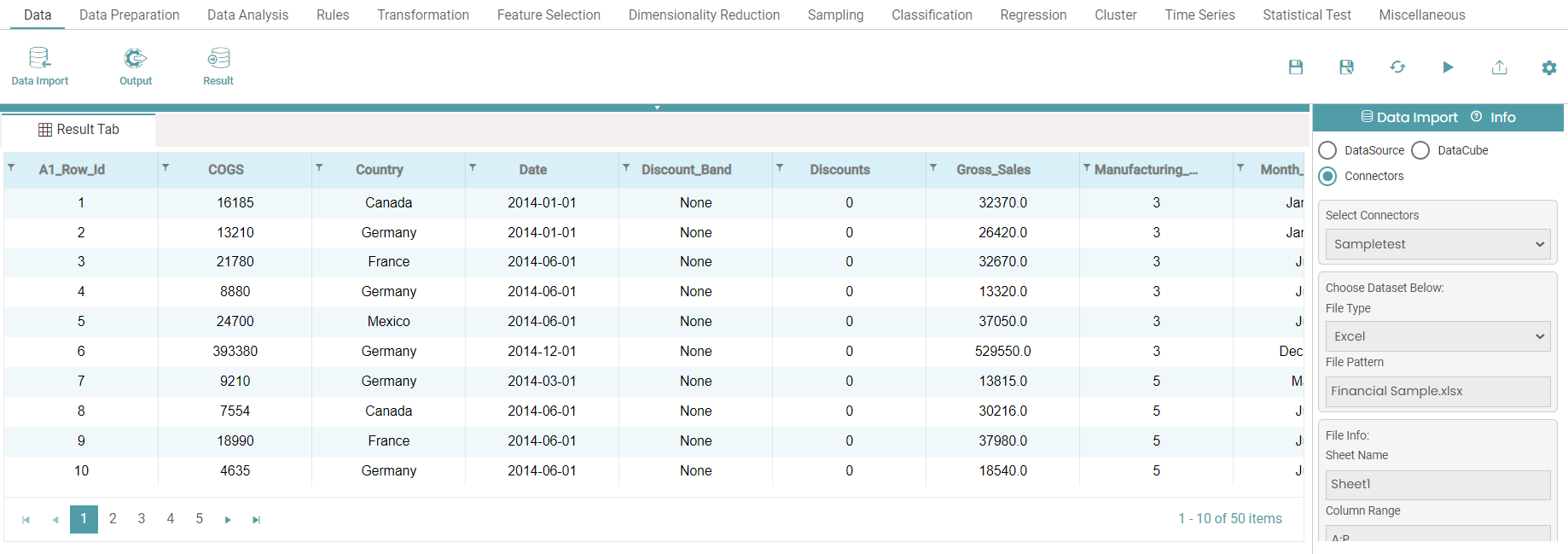Click the Save floppy disk icon
Screen dimensions: 1568x554
(1295, 67)
